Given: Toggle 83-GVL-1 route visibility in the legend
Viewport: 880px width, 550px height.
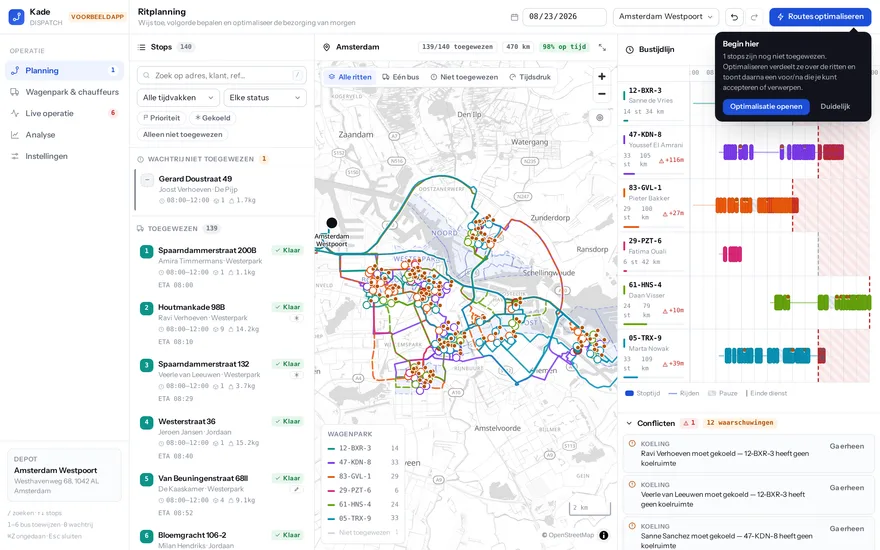Looking at the screenshot, I should click(x=363, y=476).
